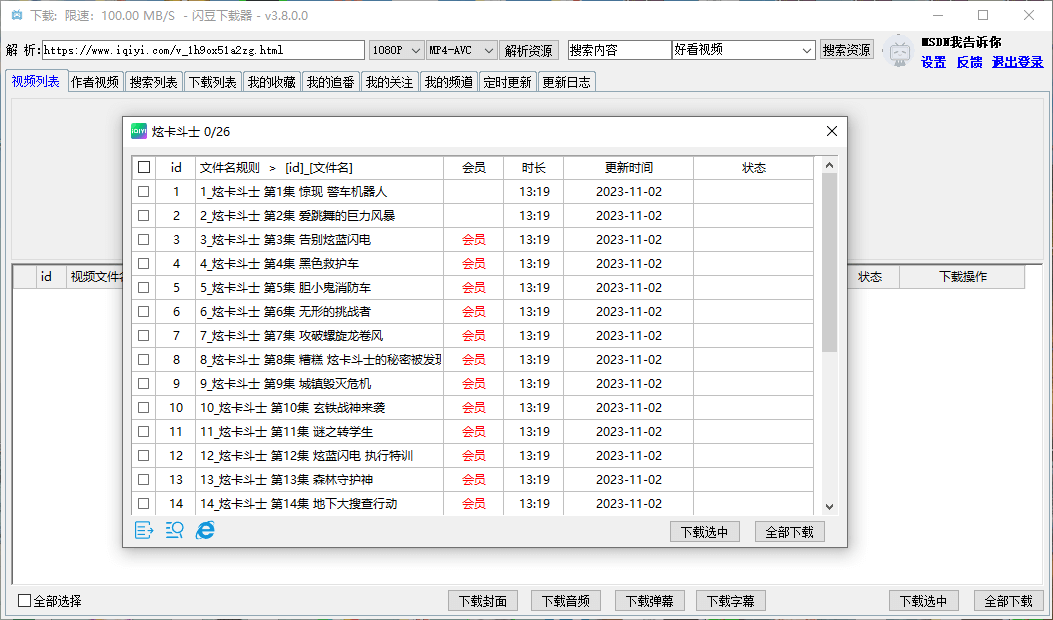1053x620 pixels.
Task: Click the 解析资源 button
Action: pos(530,50)
